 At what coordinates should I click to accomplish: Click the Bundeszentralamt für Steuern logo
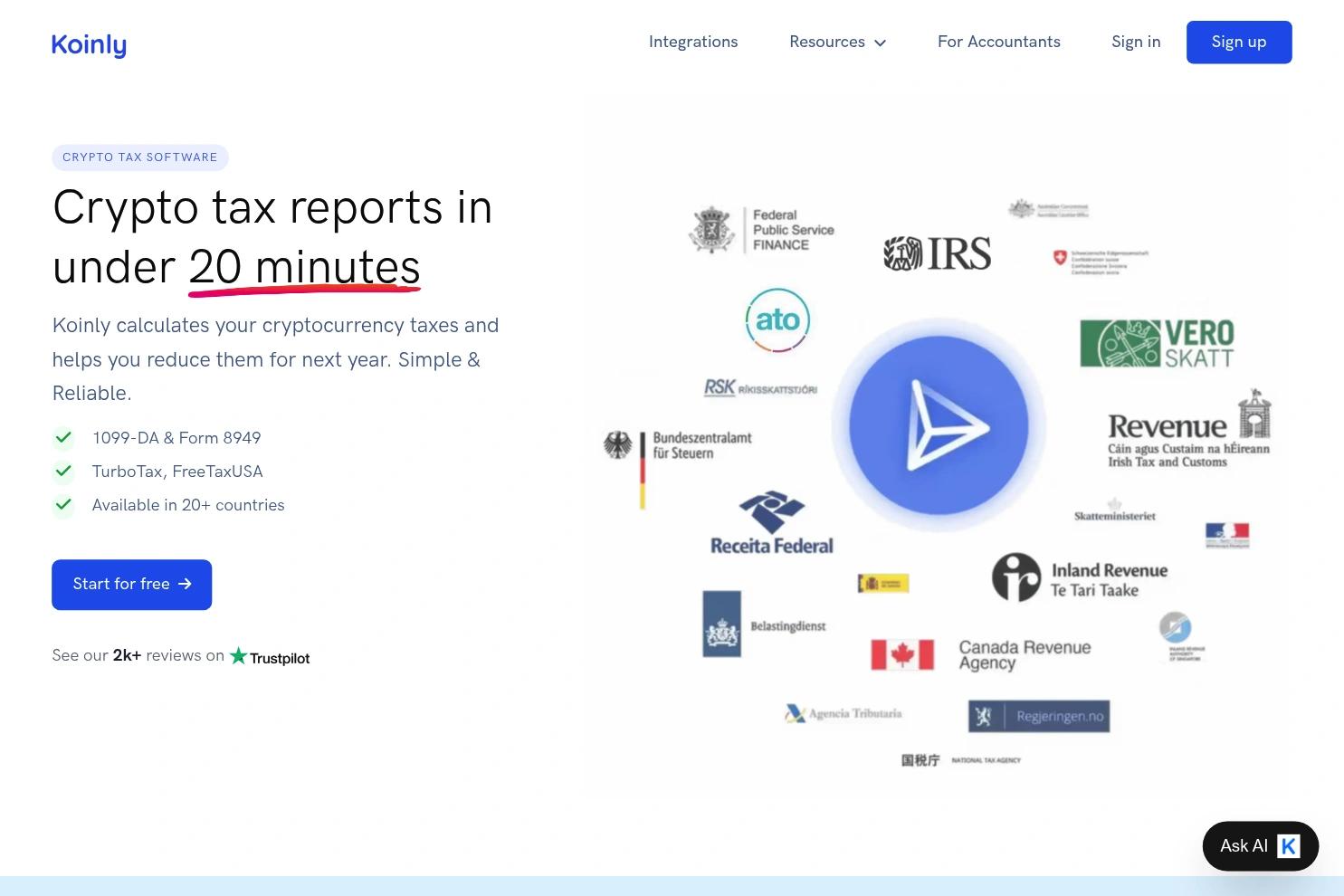point(678,470)
